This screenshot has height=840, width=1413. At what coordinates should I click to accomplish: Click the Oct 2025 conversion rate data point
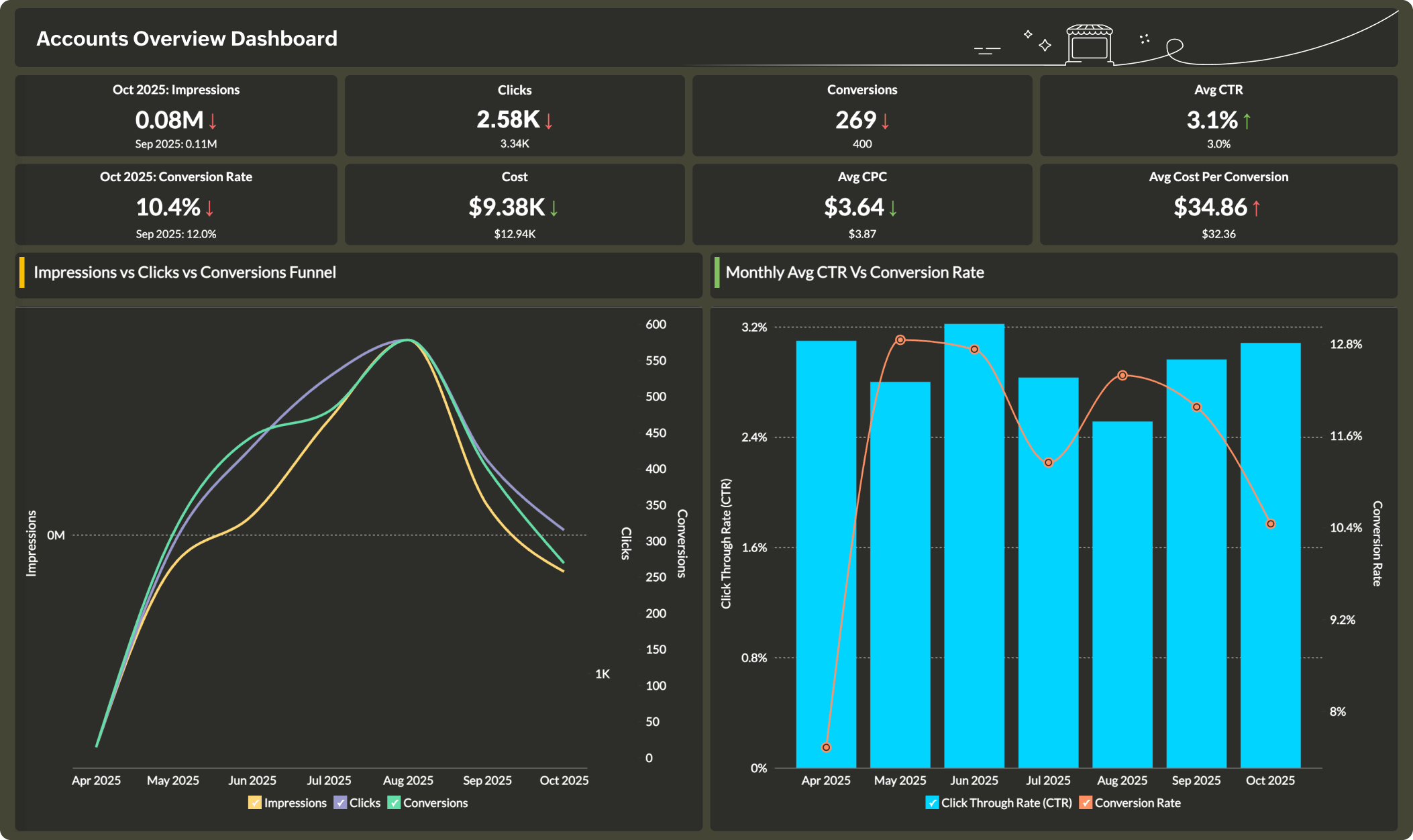[x=1269, y=523]
